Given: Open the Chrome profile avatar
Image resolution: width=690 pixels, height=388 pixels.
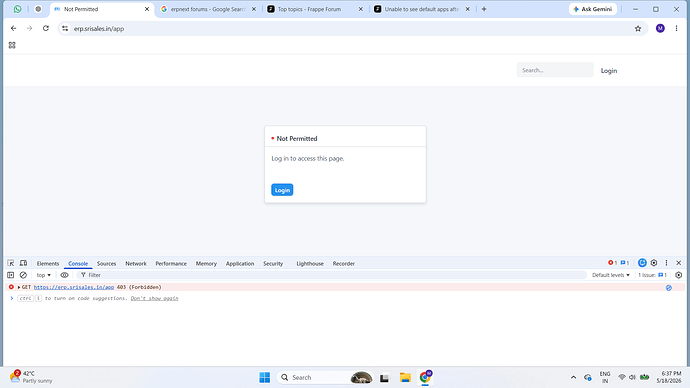Looking at the screenshot, I should (x=660, y=29).
